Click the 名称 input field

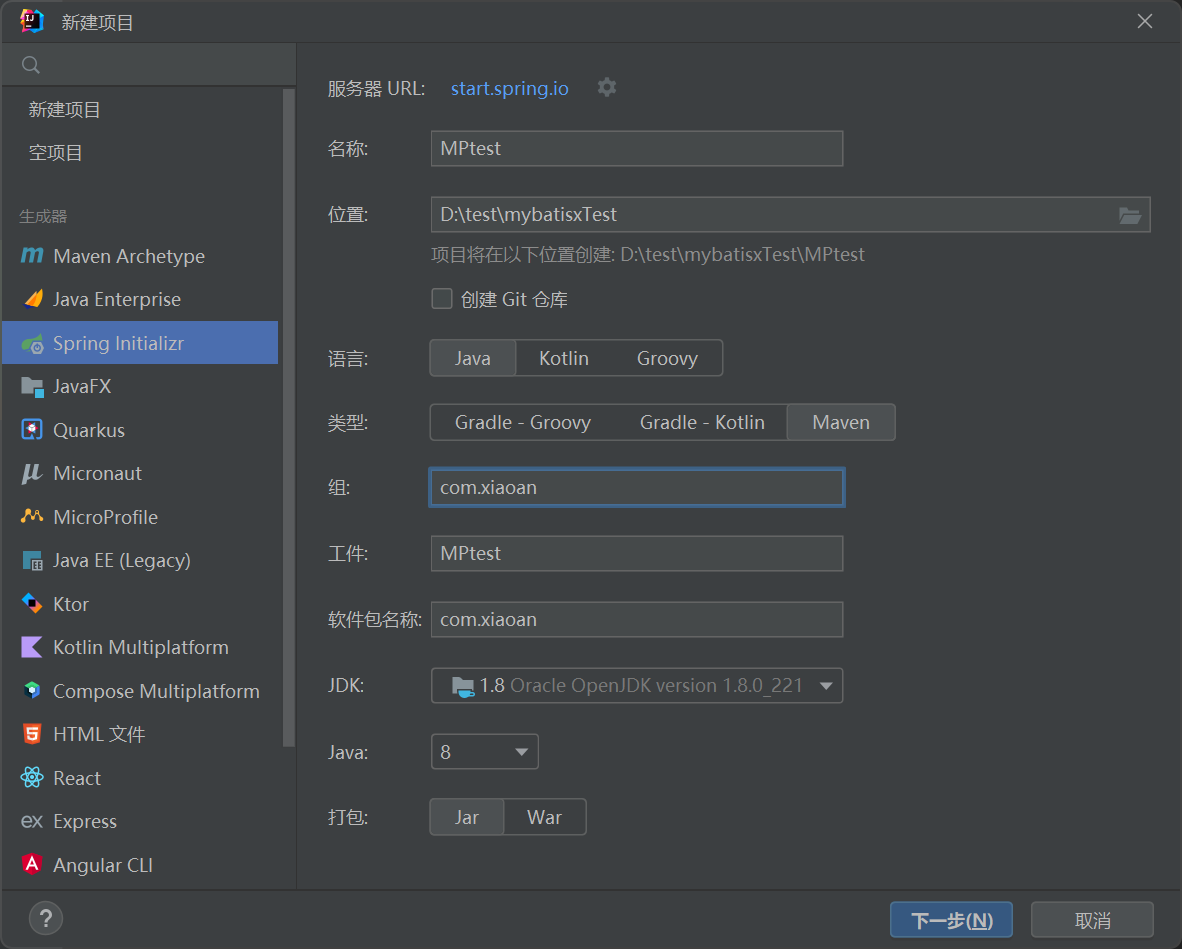(x=636, y=148)
